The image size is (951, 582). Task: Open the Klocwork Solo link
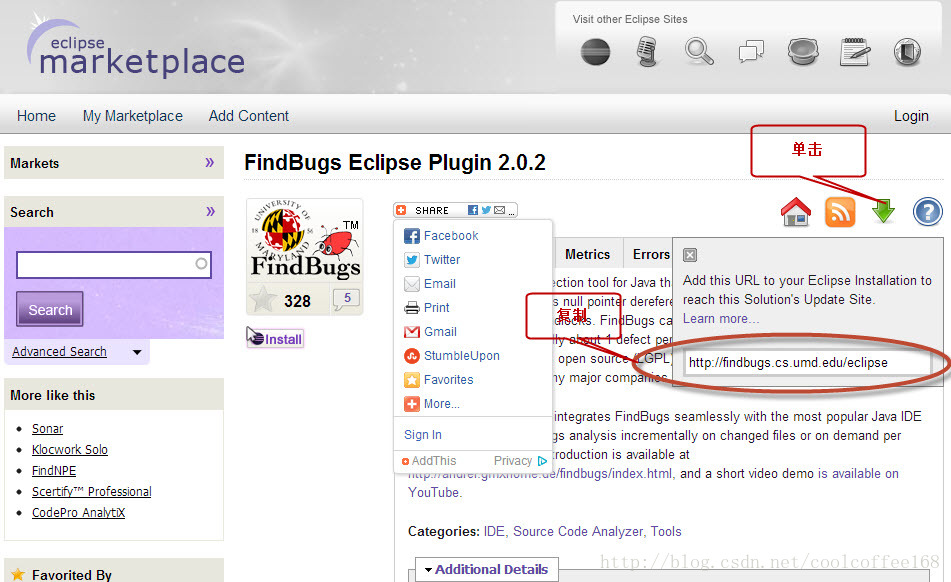coord(70,450)
